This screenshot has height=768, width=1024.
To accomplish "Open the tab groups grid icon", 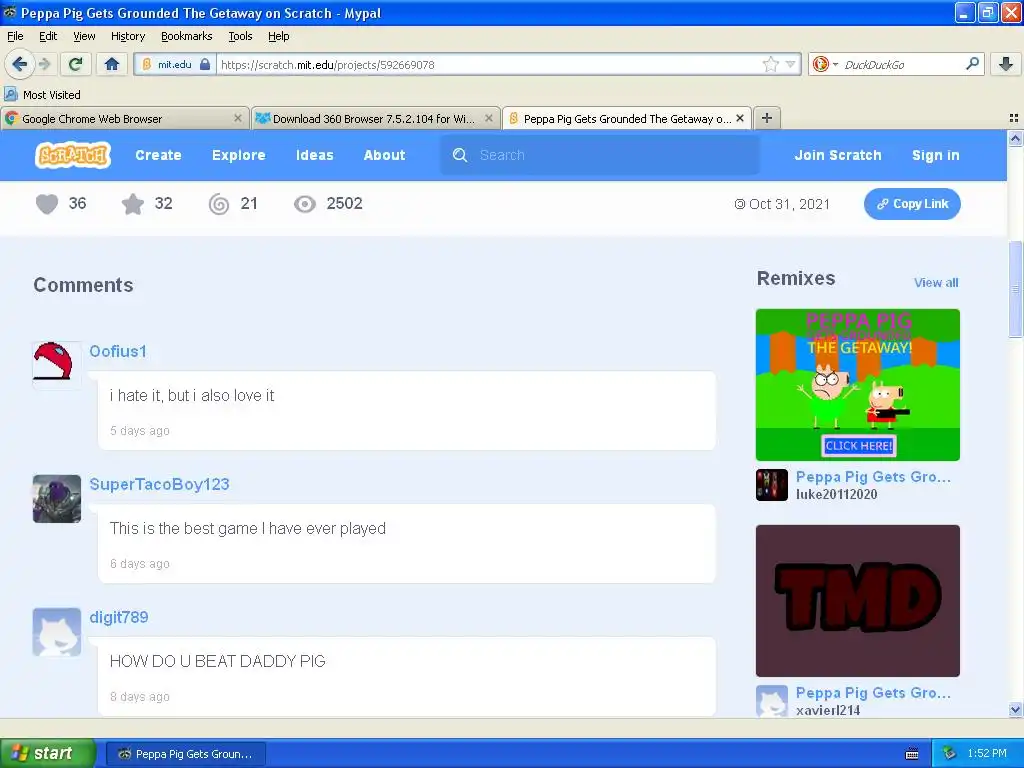I will click(1014, 118).
